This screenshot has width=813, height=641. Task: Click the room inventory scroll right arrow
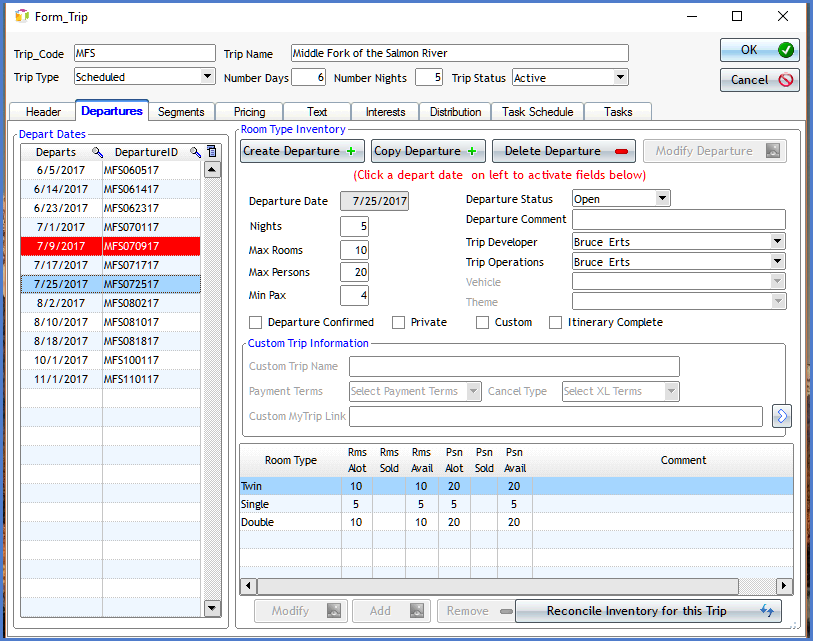784,586
